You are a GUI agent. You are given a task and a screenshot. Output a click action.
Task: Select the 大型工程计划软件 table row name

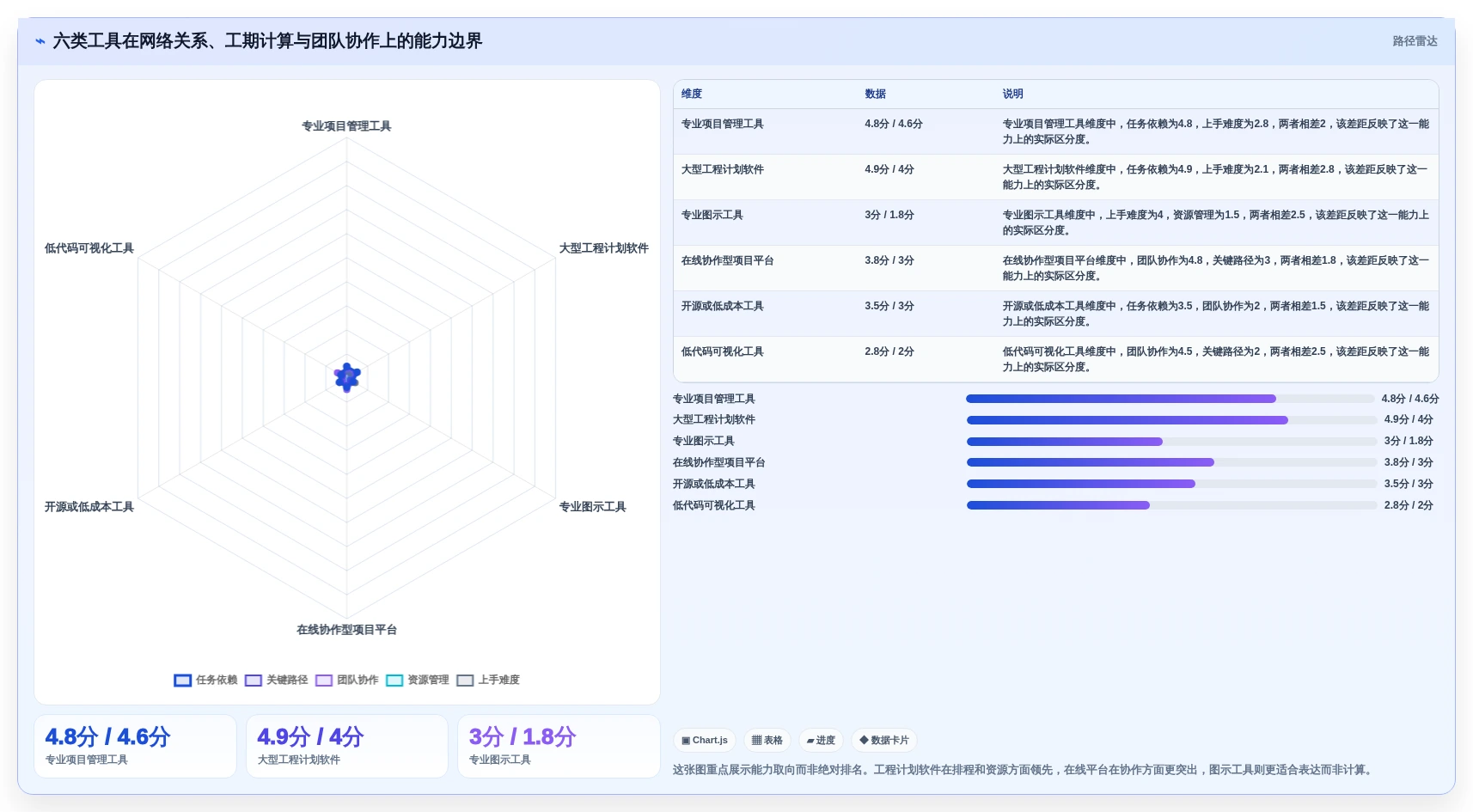click(723, 169)
